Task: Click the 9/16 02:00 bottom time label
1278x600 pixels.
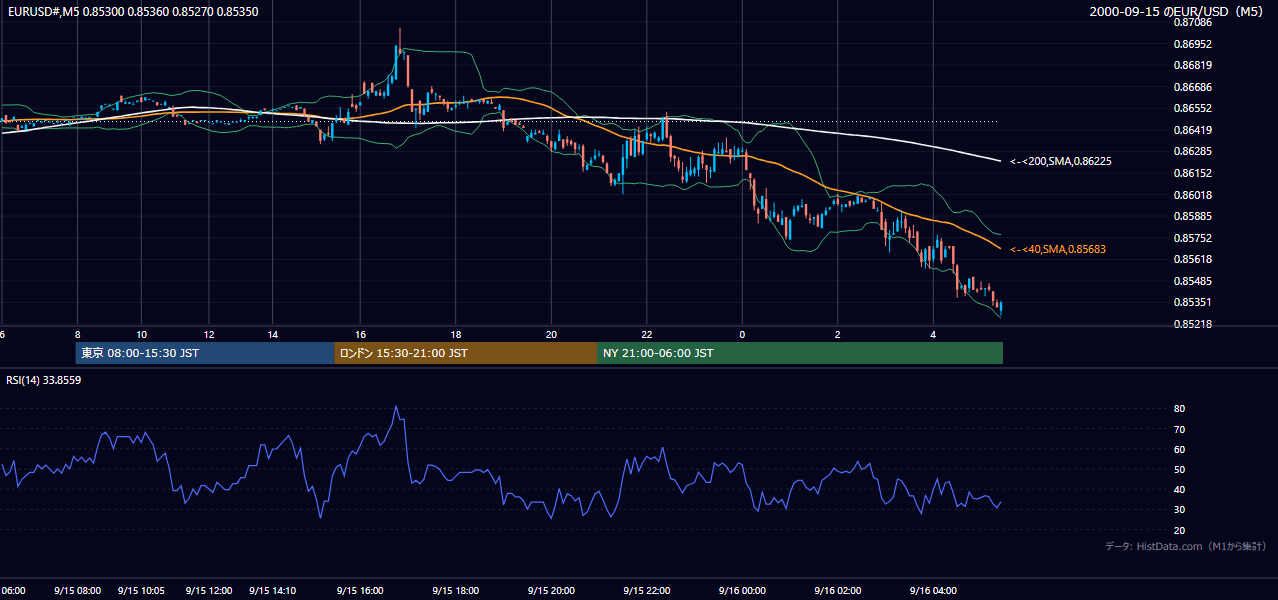Action: pyautogui.click(x=838, y=591)
